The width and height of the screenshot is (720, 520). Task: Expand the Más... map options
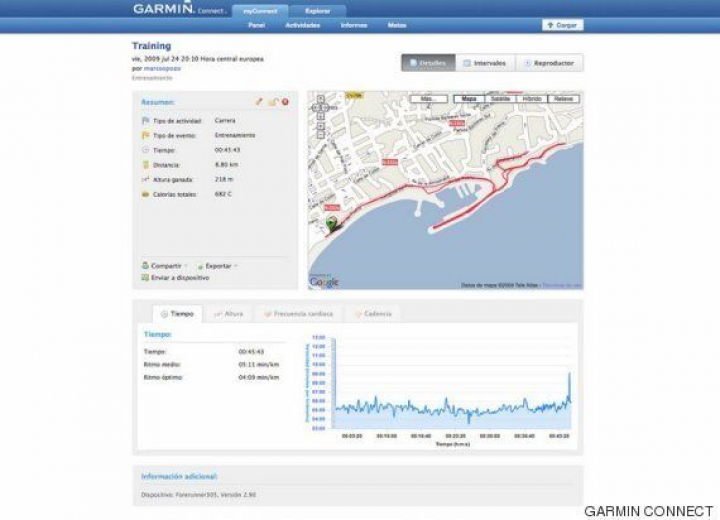[x=428, y=99]
